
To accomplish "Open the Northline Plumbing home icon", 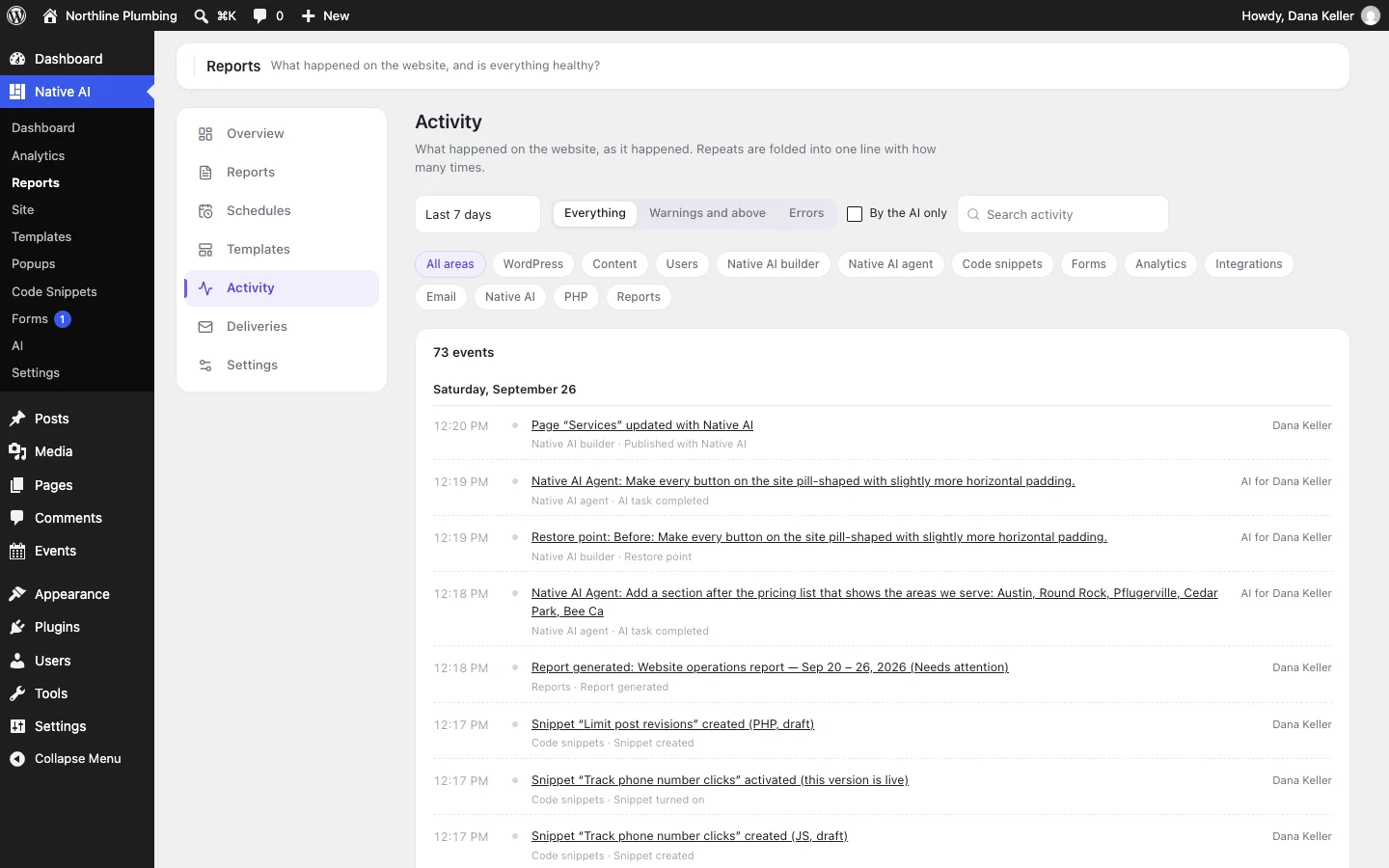I will [50, 15].
